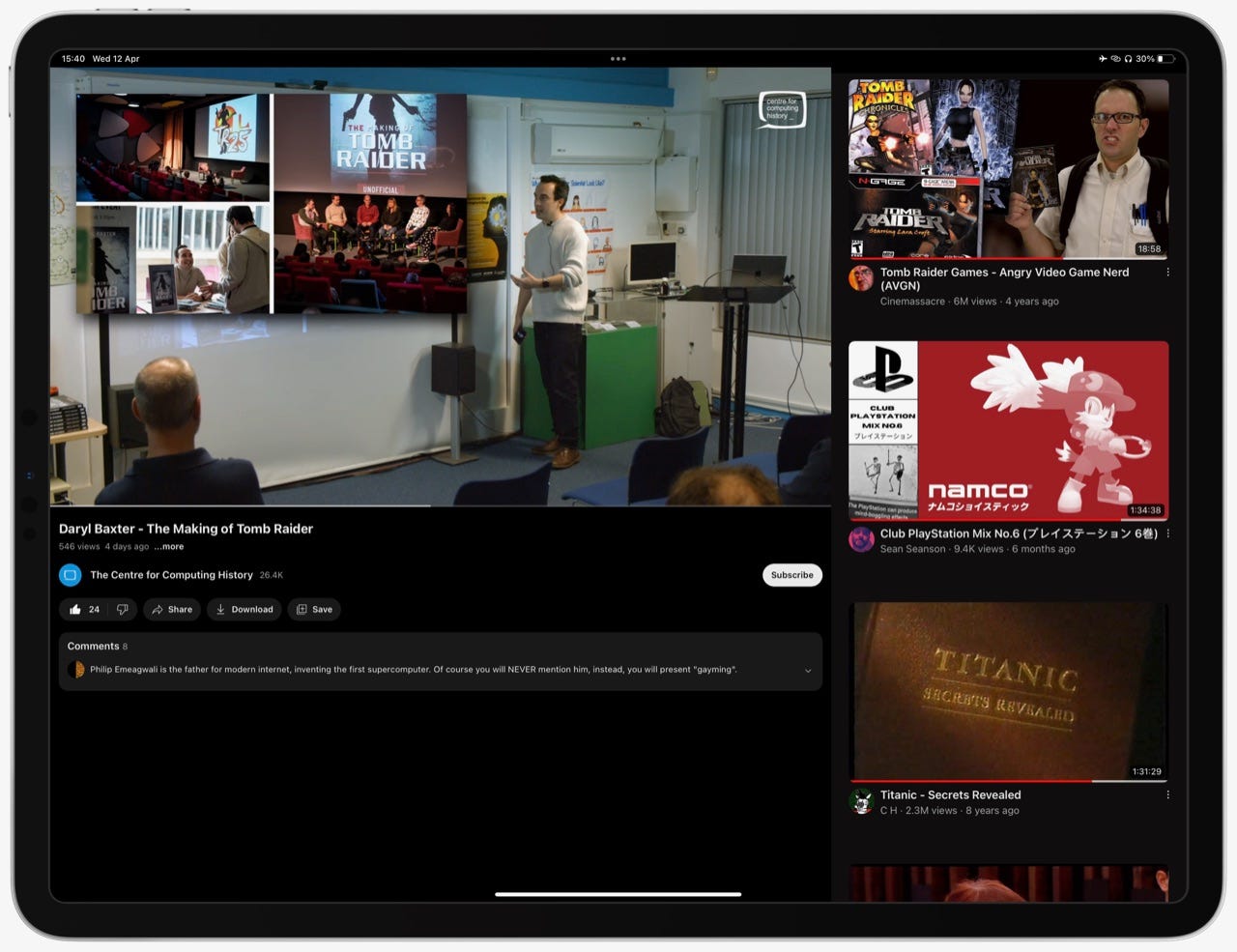Click the multitasking three-dots at screen top
The width and height of the screenshot is (1237, 952).
click(618, 59)
